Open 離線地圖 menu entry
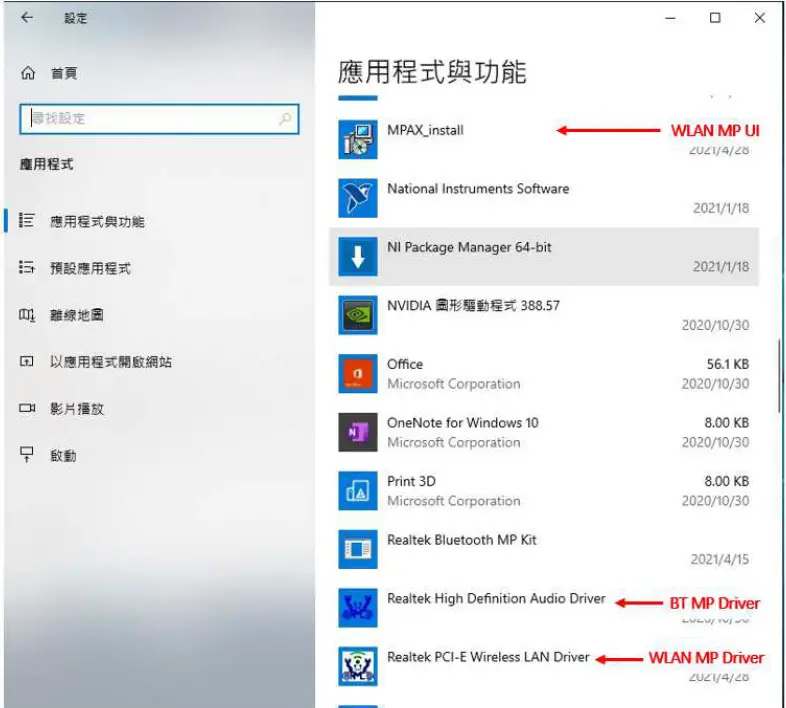Viewport: 786px width, 708px height. coord(77,315)
